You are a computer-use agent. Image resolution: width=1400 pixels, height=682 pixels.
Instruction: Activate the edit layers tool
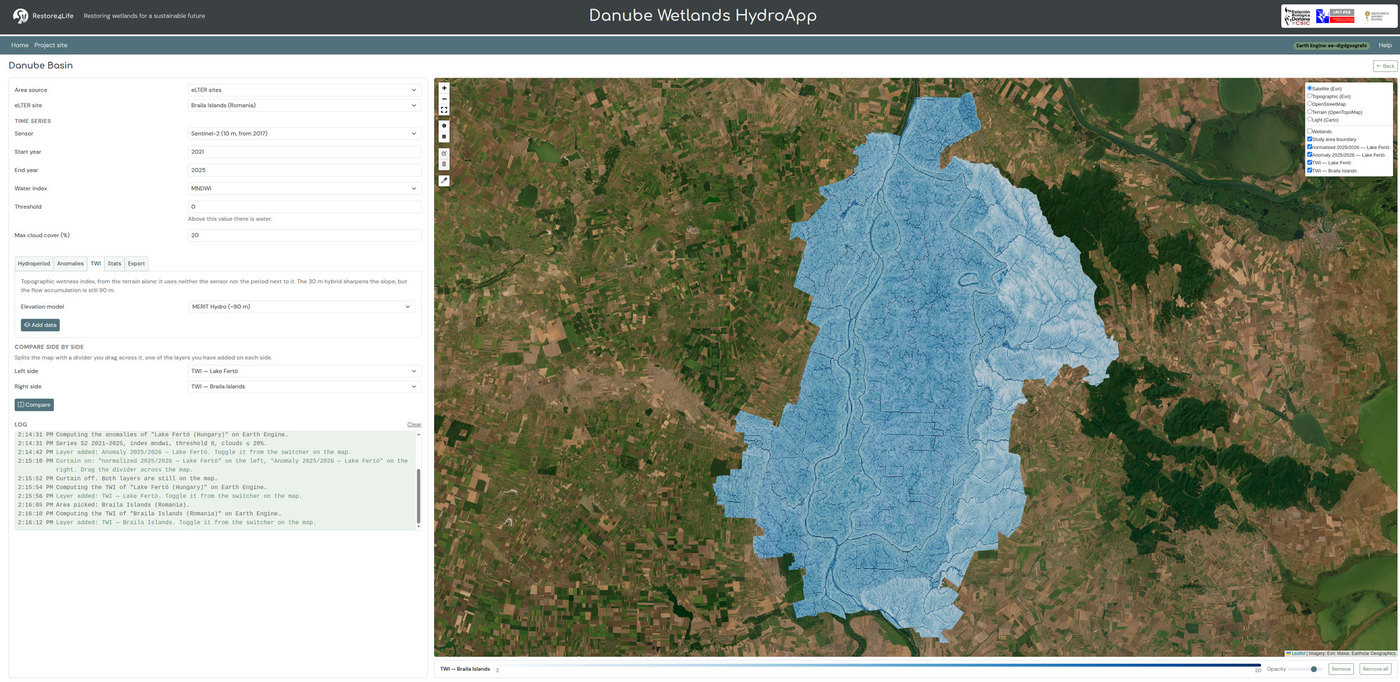(x=444, y=153)
